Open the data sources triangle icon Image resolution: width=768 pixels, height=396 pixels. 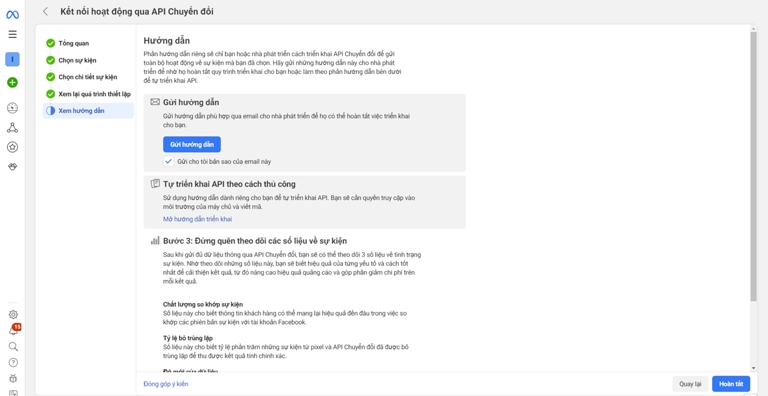click(x=12, y=128)
